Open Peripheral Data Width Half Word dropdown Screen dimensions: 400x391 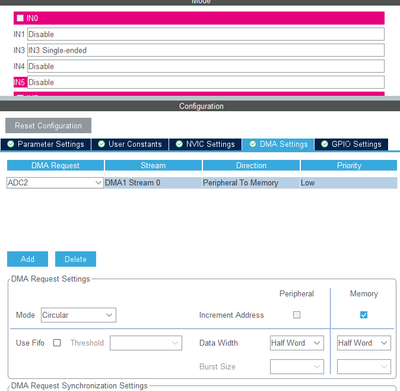(x=297, y=343)
